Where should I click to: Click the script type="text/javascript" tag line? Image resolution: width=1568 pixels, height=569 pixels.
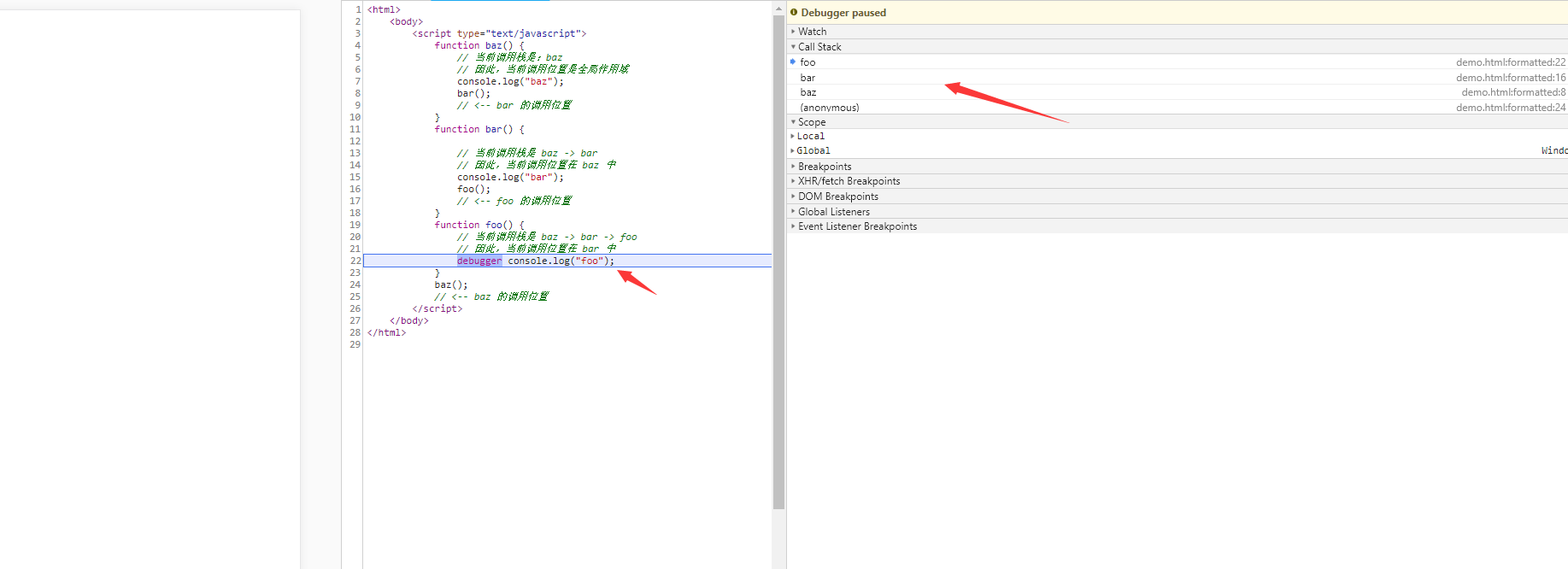click(x=499, y=33)
